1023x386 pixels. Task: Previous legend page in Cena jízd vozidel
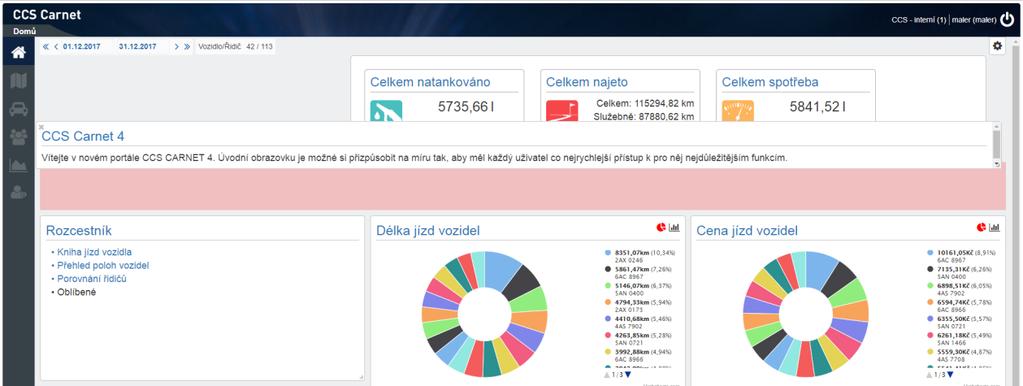929,375
